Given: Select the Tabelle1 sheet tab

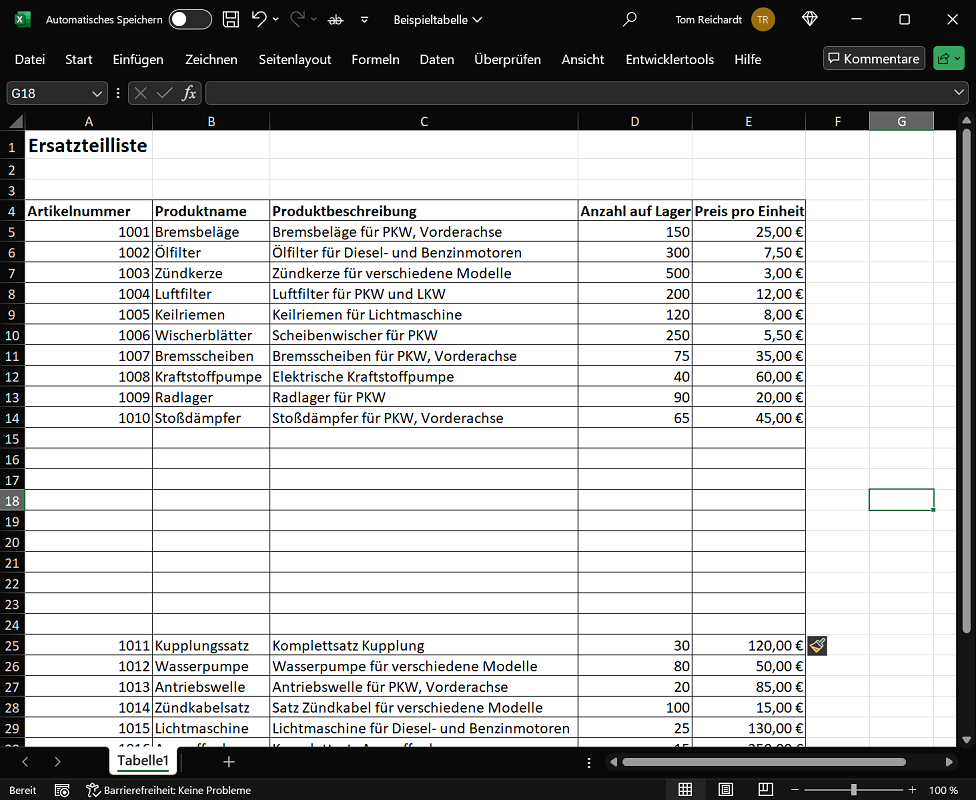Looking at the screenshot, I should click(143, 761).
